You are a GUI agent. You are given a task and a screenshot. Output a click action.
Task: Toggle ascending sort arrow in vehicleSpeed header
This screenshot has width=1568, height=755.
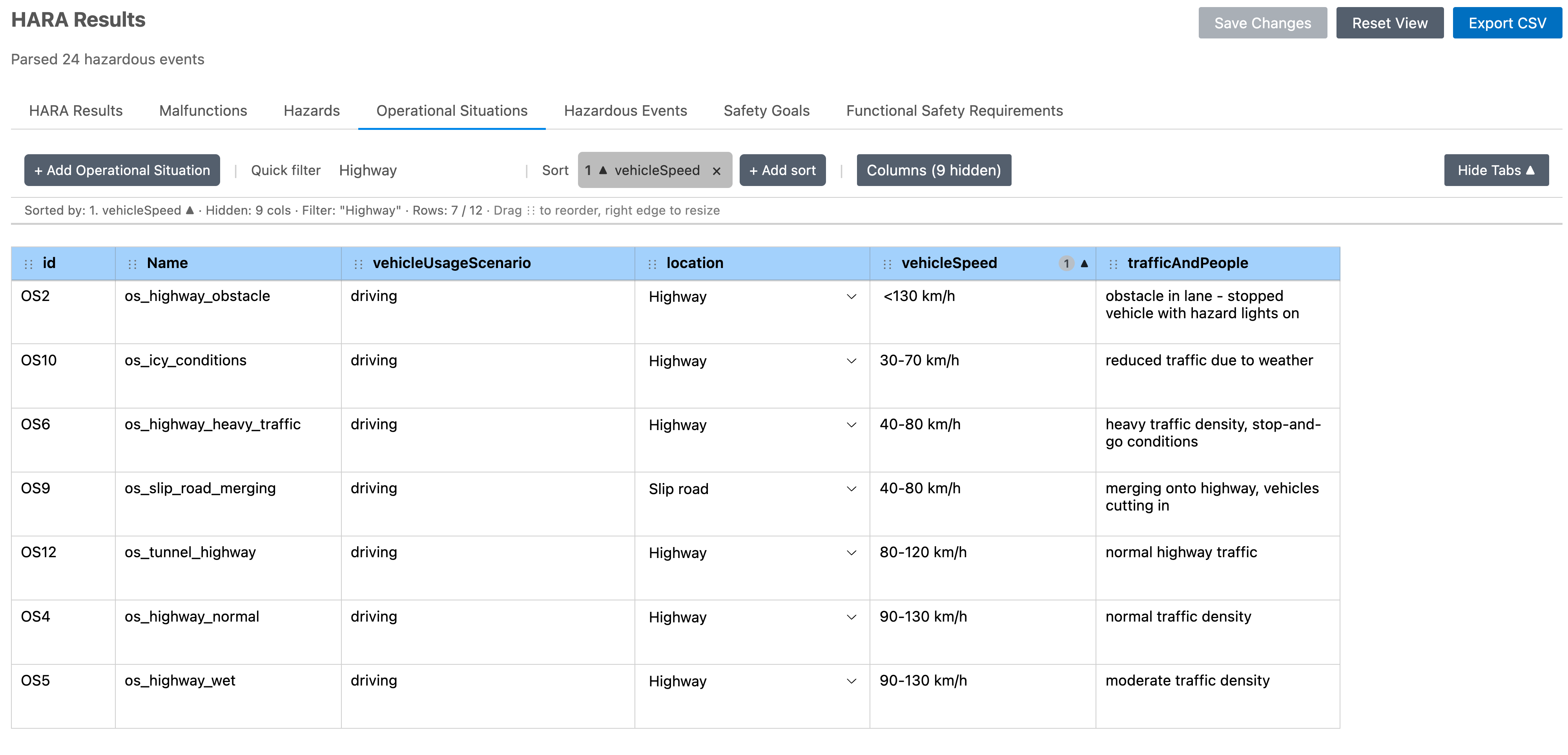click(x=1084, y=264)
